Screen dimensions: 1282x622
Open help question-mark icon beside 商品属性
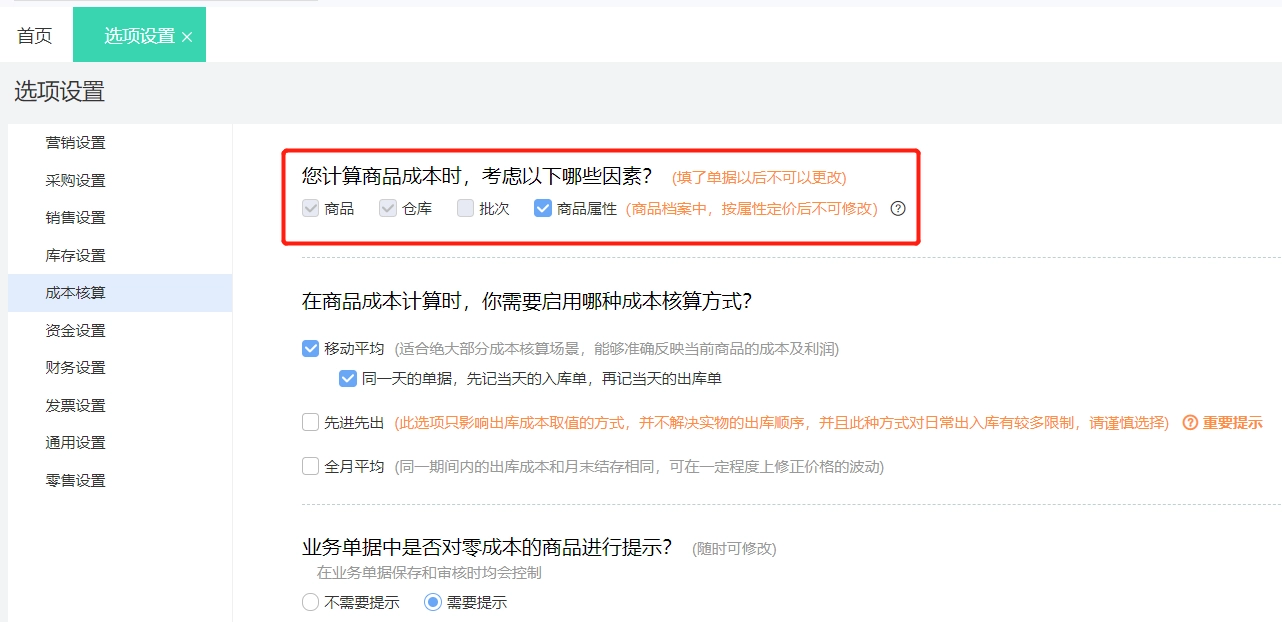(898, 209)
